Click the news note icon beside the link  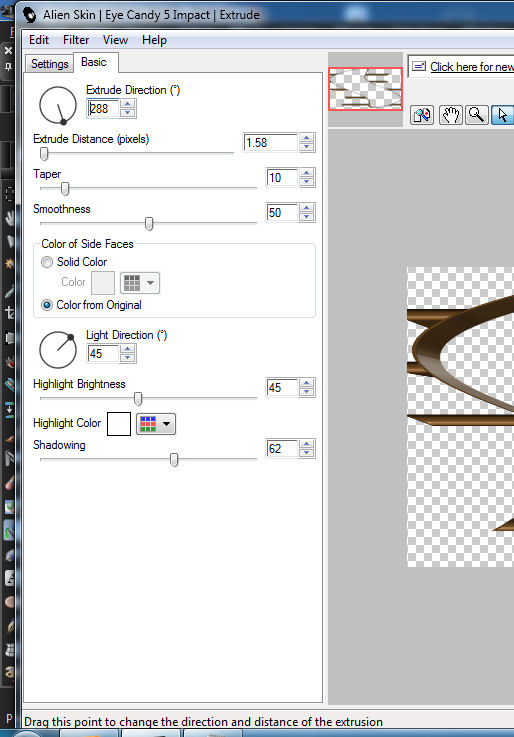pos(419,67)
